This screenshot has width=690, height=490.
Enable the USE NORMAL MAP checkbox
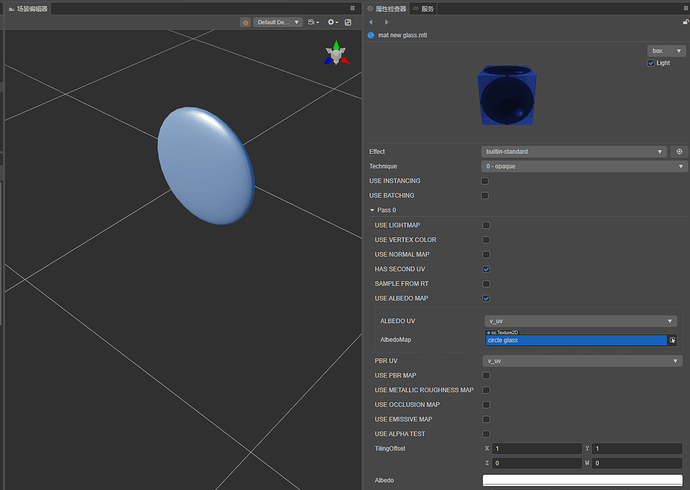[x=486, y=254]
